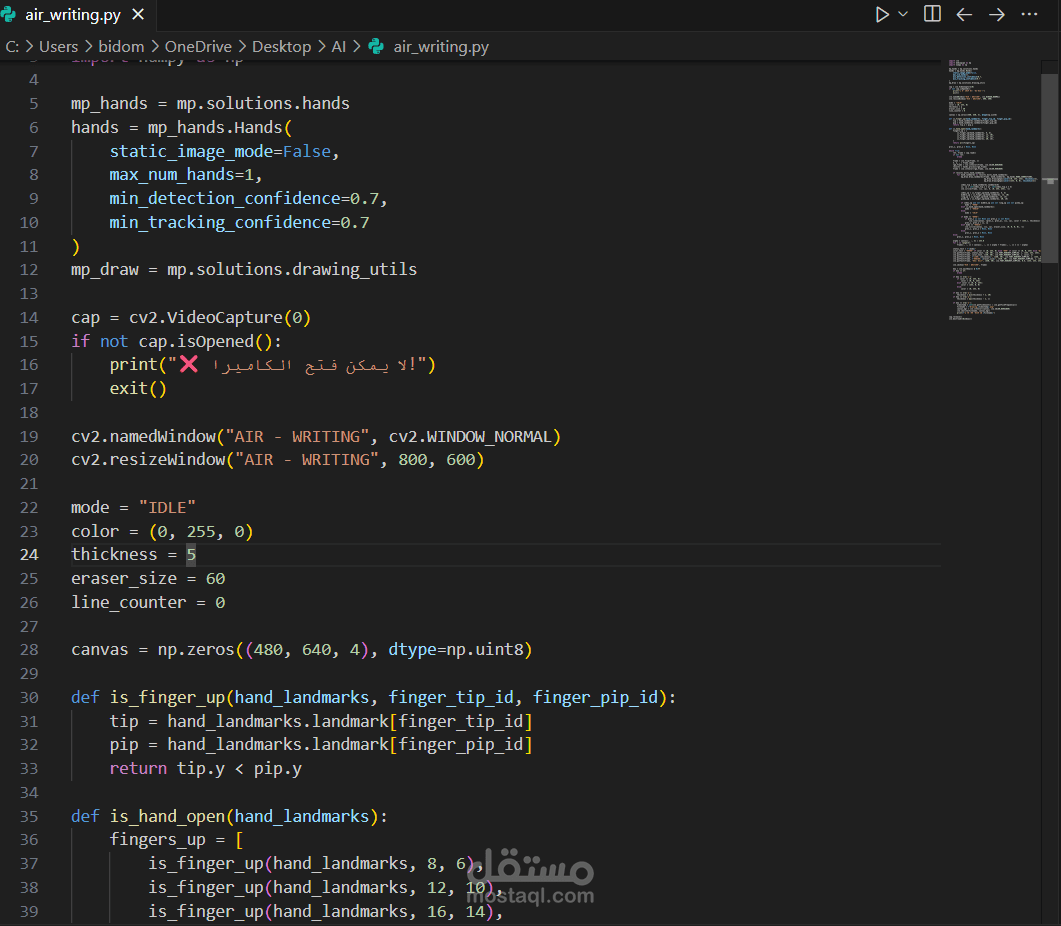This screenshot has height=926, width=1061.
Task: Click line number 30 in gutter
Action: point(29,698)
